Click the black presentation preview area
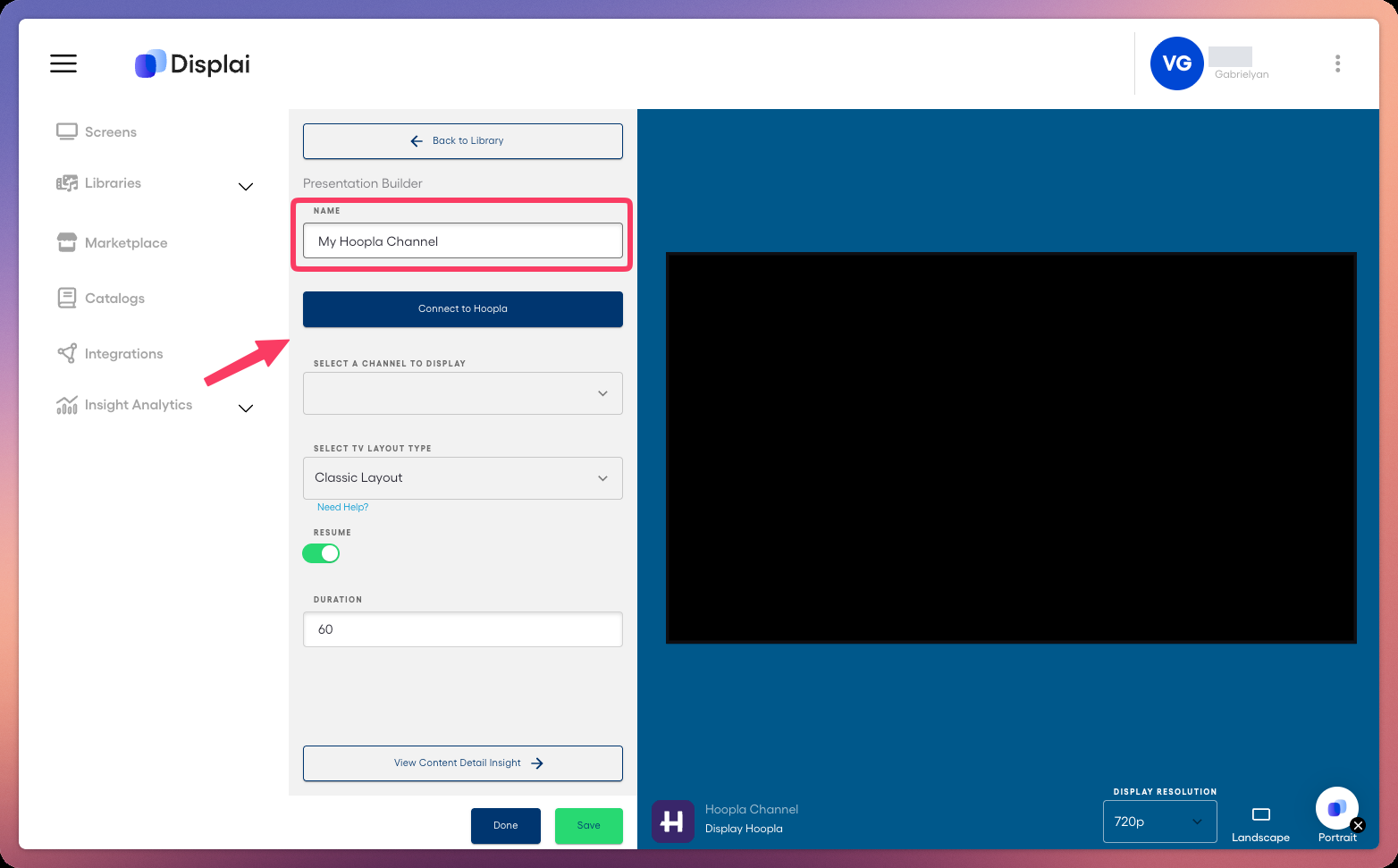This screenshot has height=868, width=1398. (x=1011, y=448)
